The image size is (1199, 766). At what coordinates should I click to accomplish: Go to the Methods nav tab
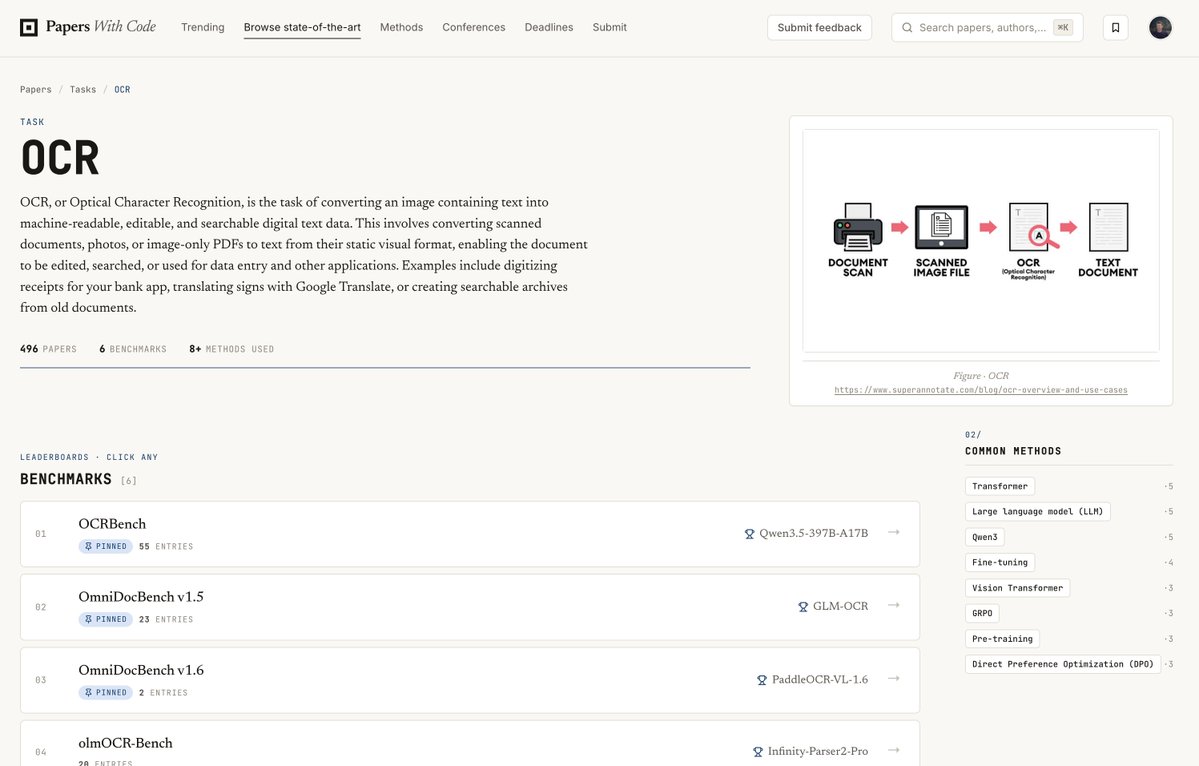click(x=401, y=28)
